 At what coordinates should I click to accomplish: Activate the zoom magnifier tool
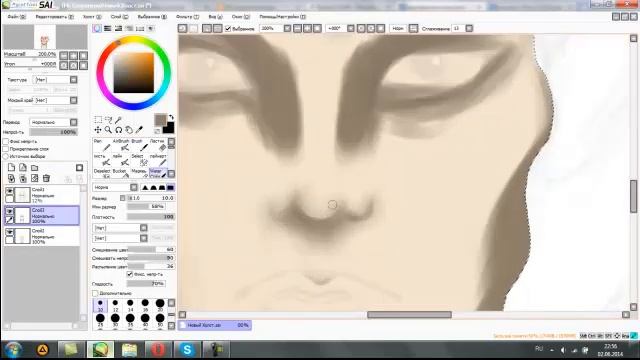coord(108,130)
